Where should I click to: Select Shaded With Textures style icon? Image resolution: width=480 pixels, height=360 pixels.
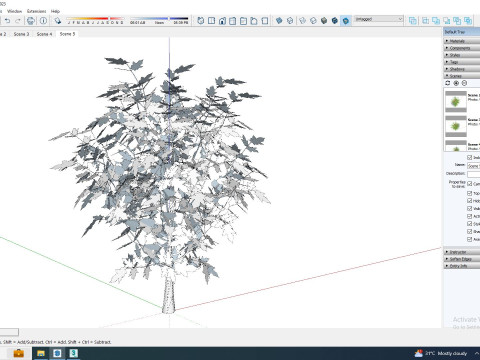pos(335,21)
